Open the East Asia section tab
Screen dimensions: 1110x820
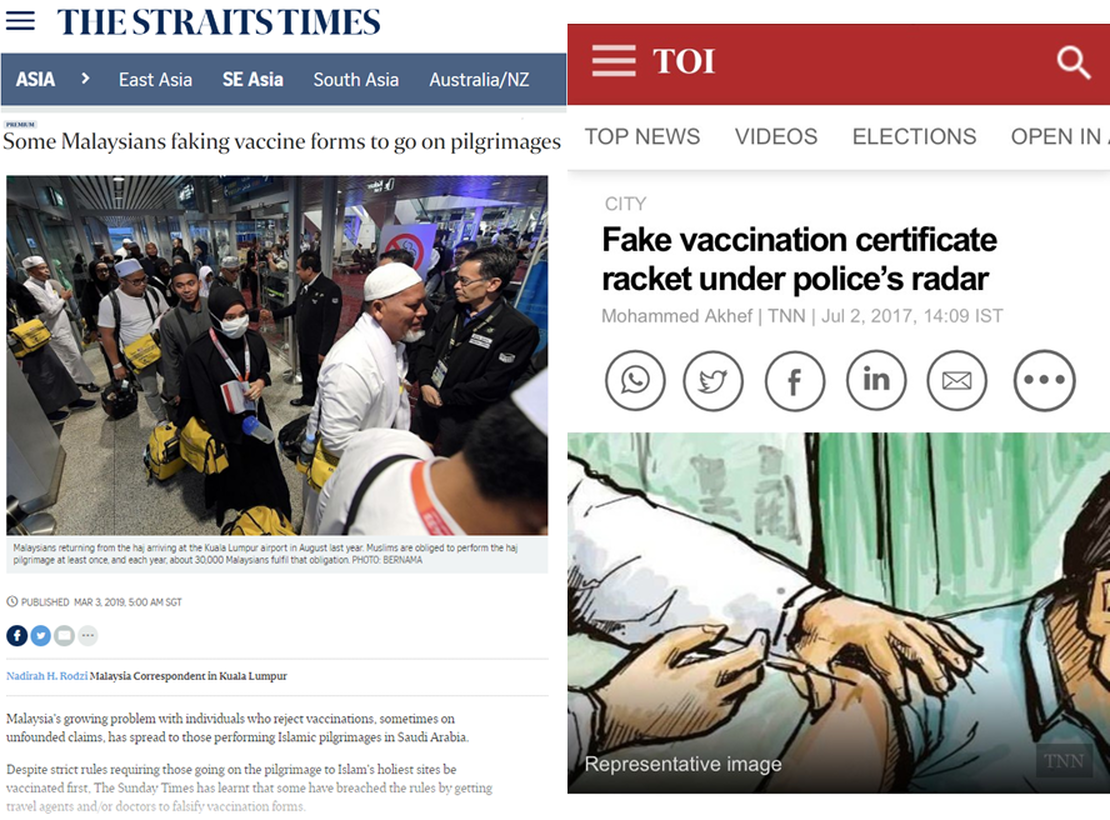pyautogui.click(x=155, y=79)
